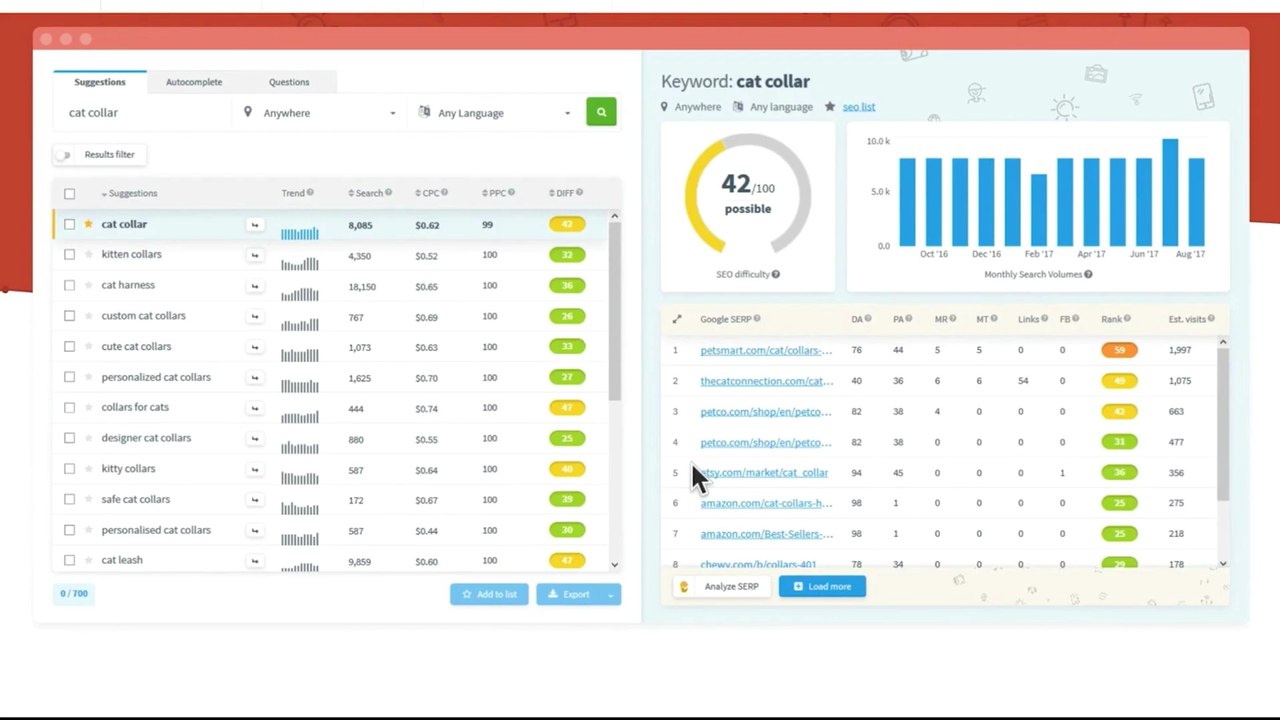
Task: Sort by the CPC column header
Action: click(427, 193)
